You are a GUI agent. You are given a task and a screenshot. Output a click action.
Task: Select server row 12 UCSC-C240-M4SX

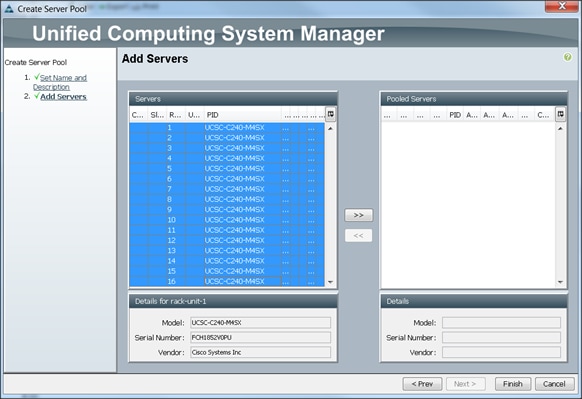click(x=227, y=241)
